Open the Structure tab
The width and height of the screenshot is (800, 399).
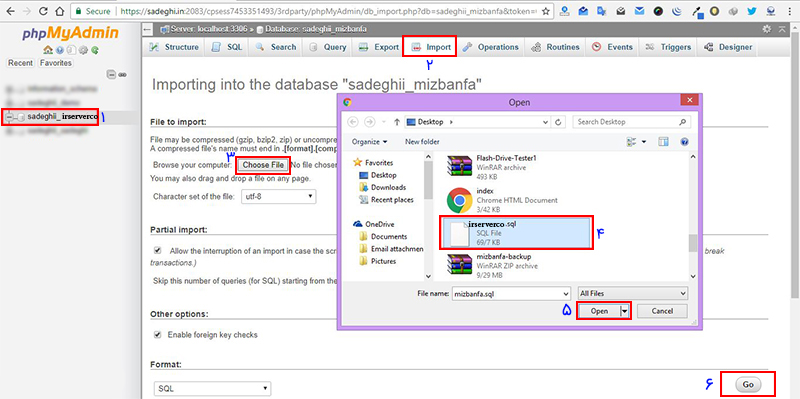[x=174, y=47]
